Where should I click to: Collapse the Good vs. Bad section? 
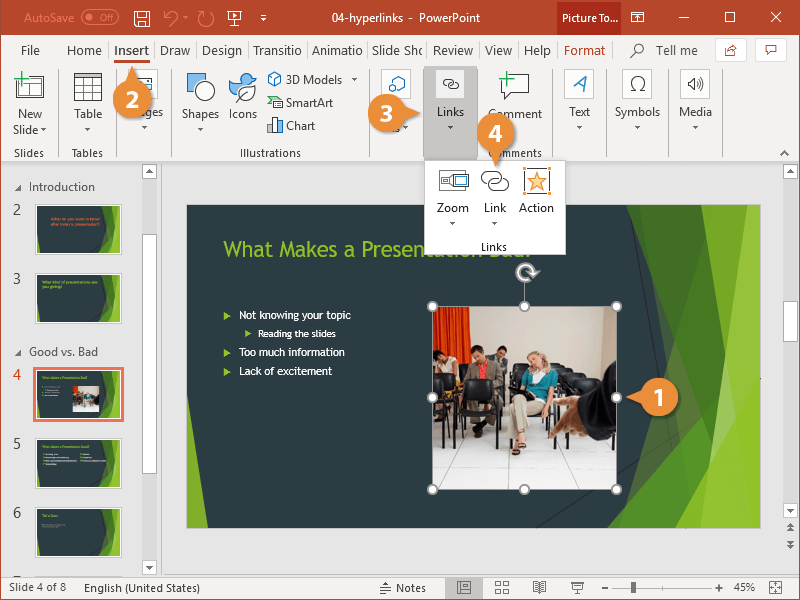pyautogui.click(x=18, y=353)
